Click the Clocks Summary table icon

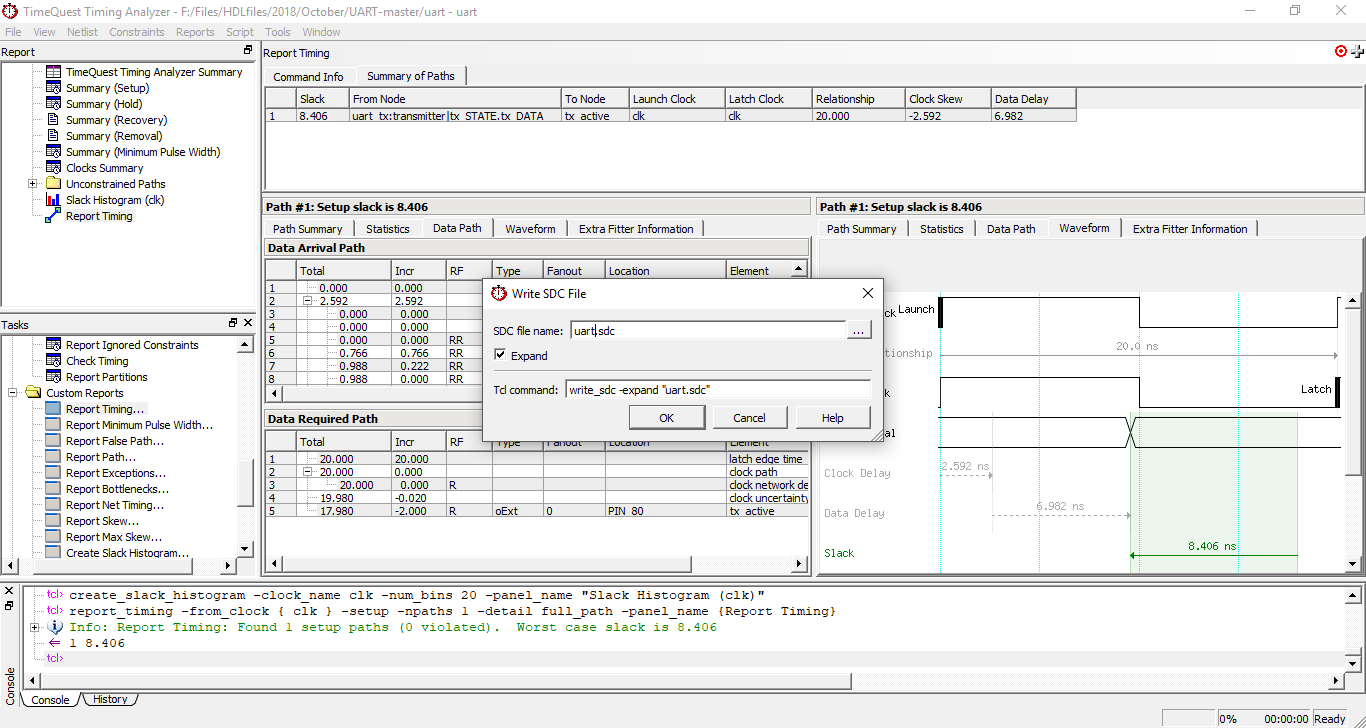53,168
